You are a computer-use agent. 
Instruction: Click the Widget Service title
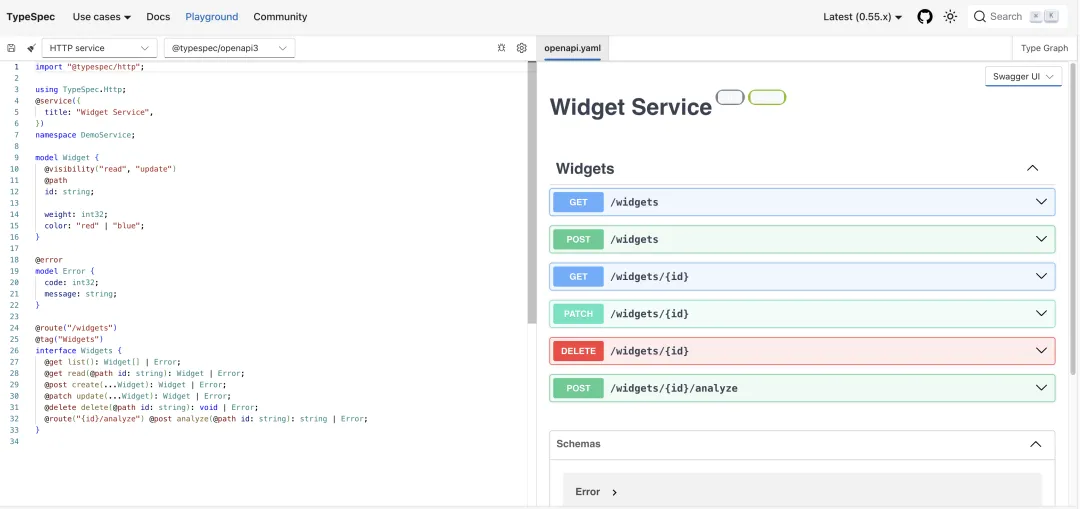click(631, 107)
